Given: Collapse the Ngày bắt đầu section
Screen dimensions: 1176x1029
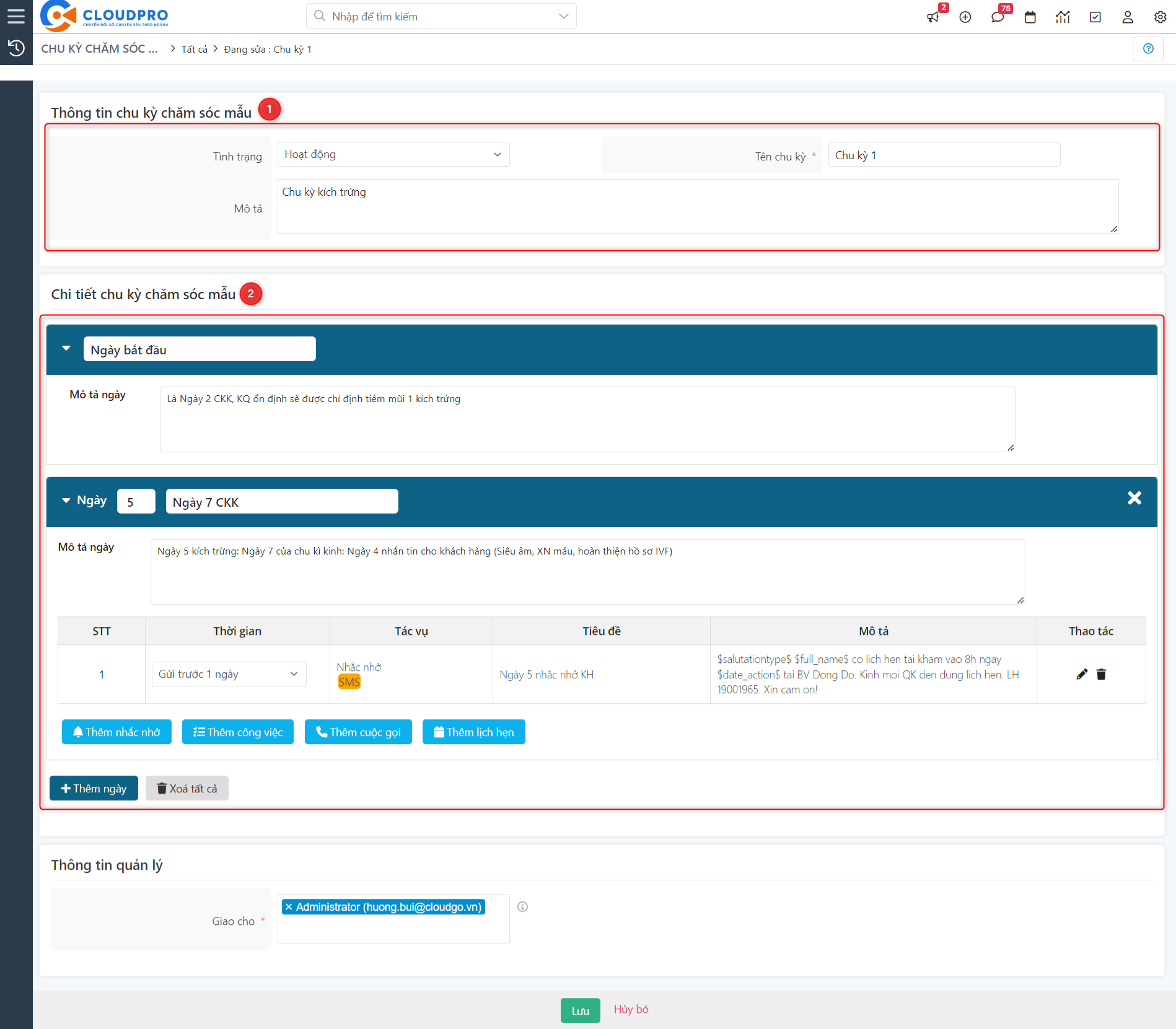Looking at the screenshot, I should (66, 349).
